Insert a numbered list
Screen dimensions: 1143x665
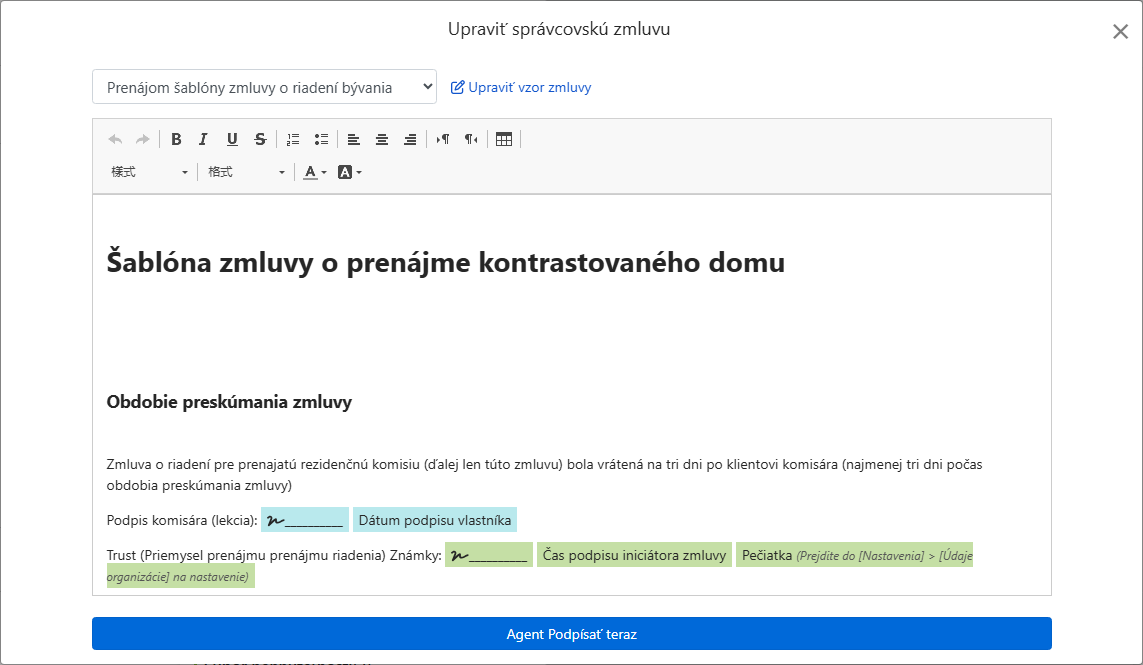click(293, 139)
